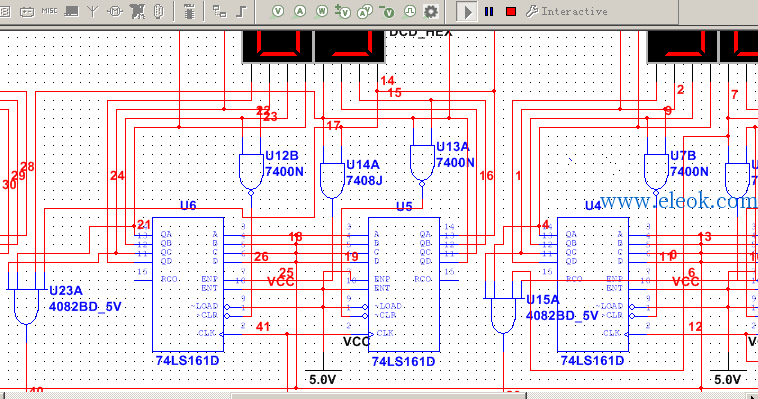Screen dimensions: 758x399
Task: Click the horizontal scrollbar thumb
Action: 379,396
